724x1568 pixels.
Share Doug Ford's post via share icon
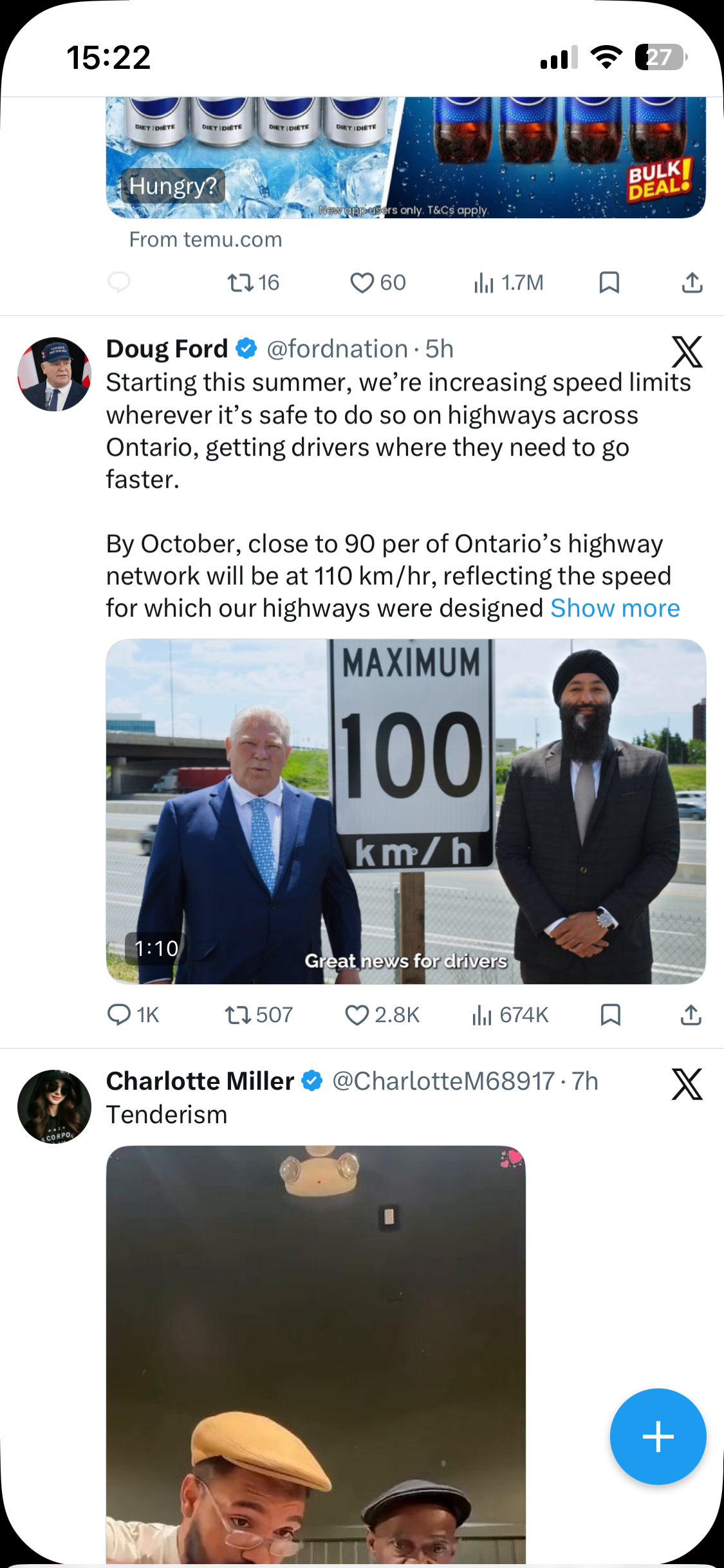point(691,1015)
